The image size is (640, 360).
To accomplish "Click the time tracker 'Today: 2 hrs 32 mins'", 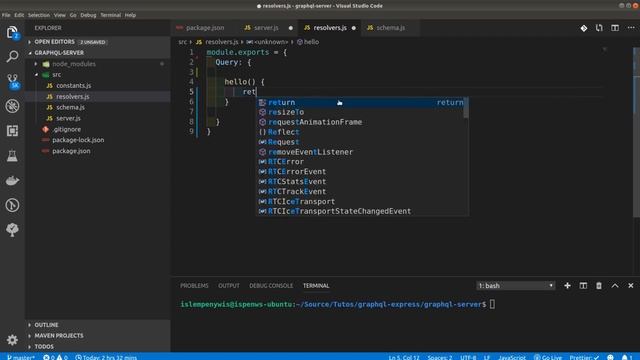I will click(106, 357).
